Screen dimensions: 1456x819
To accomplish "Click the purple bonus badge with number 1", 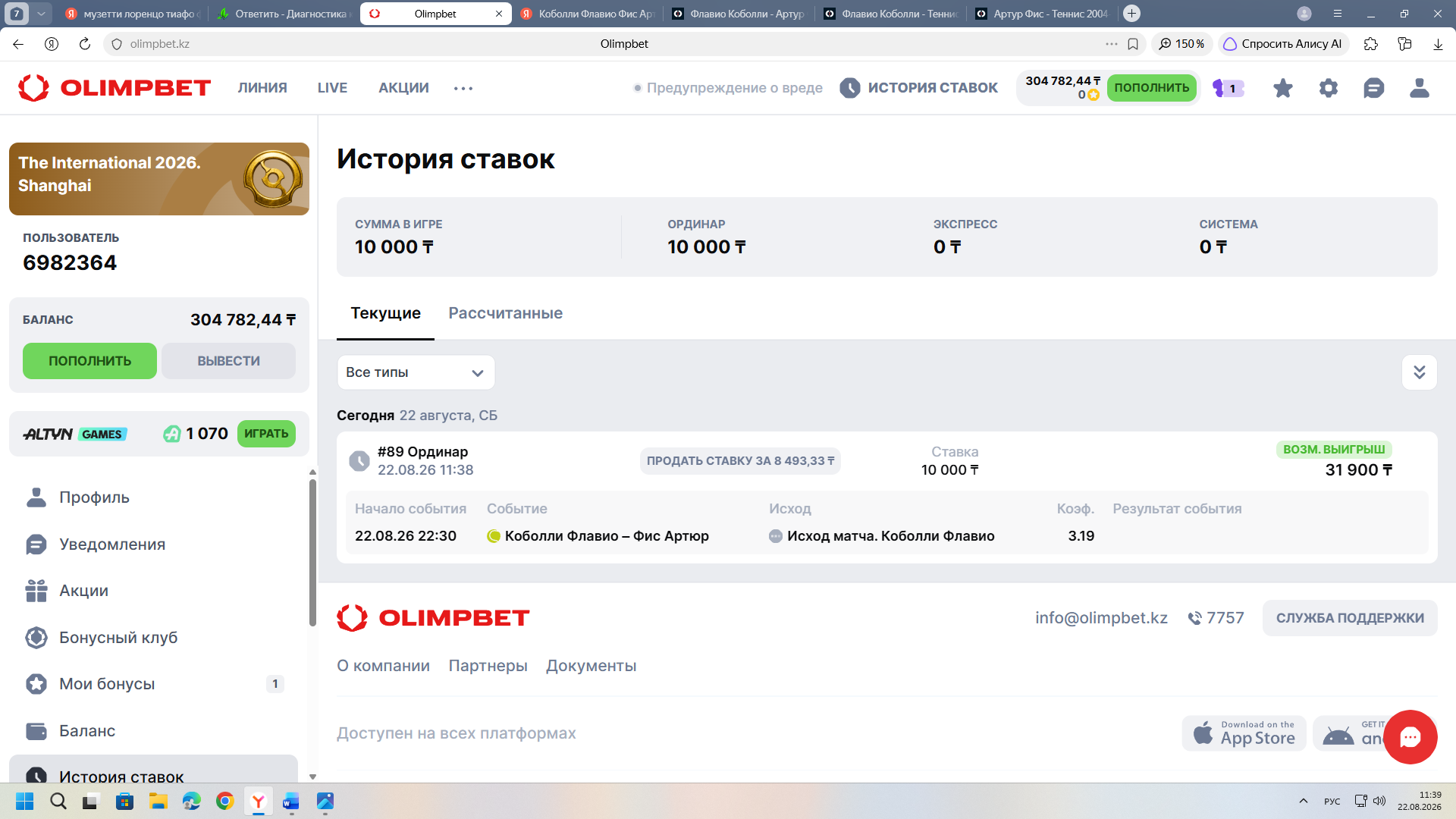I will pos(1228,88).
